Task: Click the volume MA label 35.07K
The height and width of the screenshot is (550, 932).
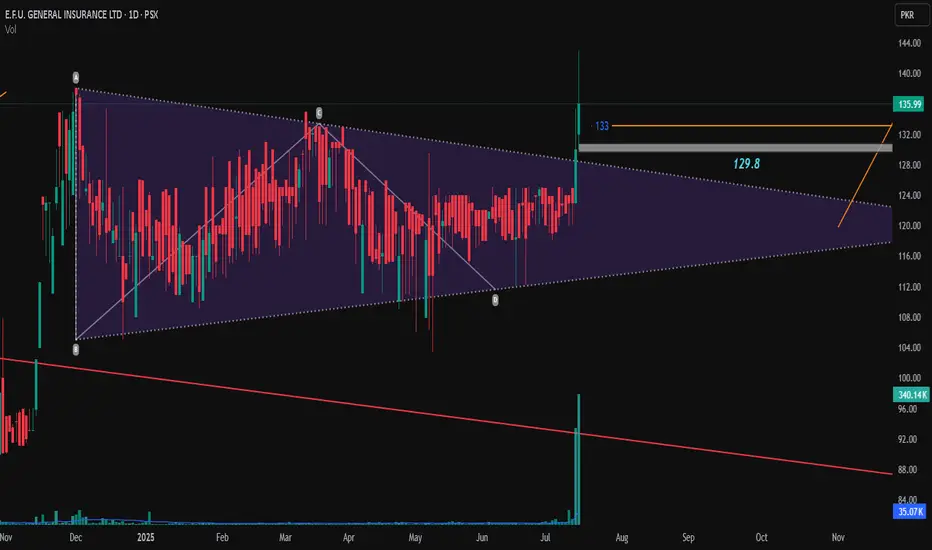Action: (x=910, y=511)
